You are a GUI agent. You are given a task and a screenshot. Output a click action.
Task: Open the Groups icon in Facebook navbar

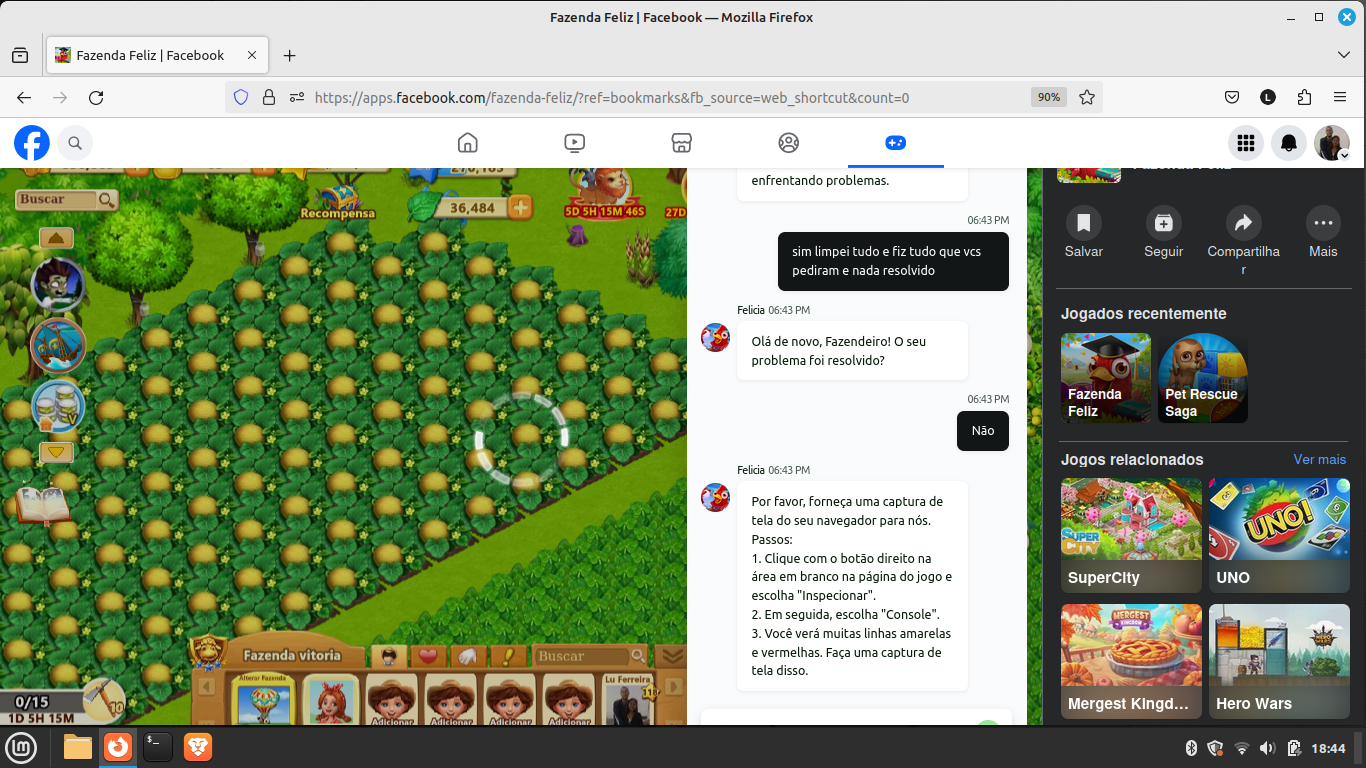tap(789, 143)
